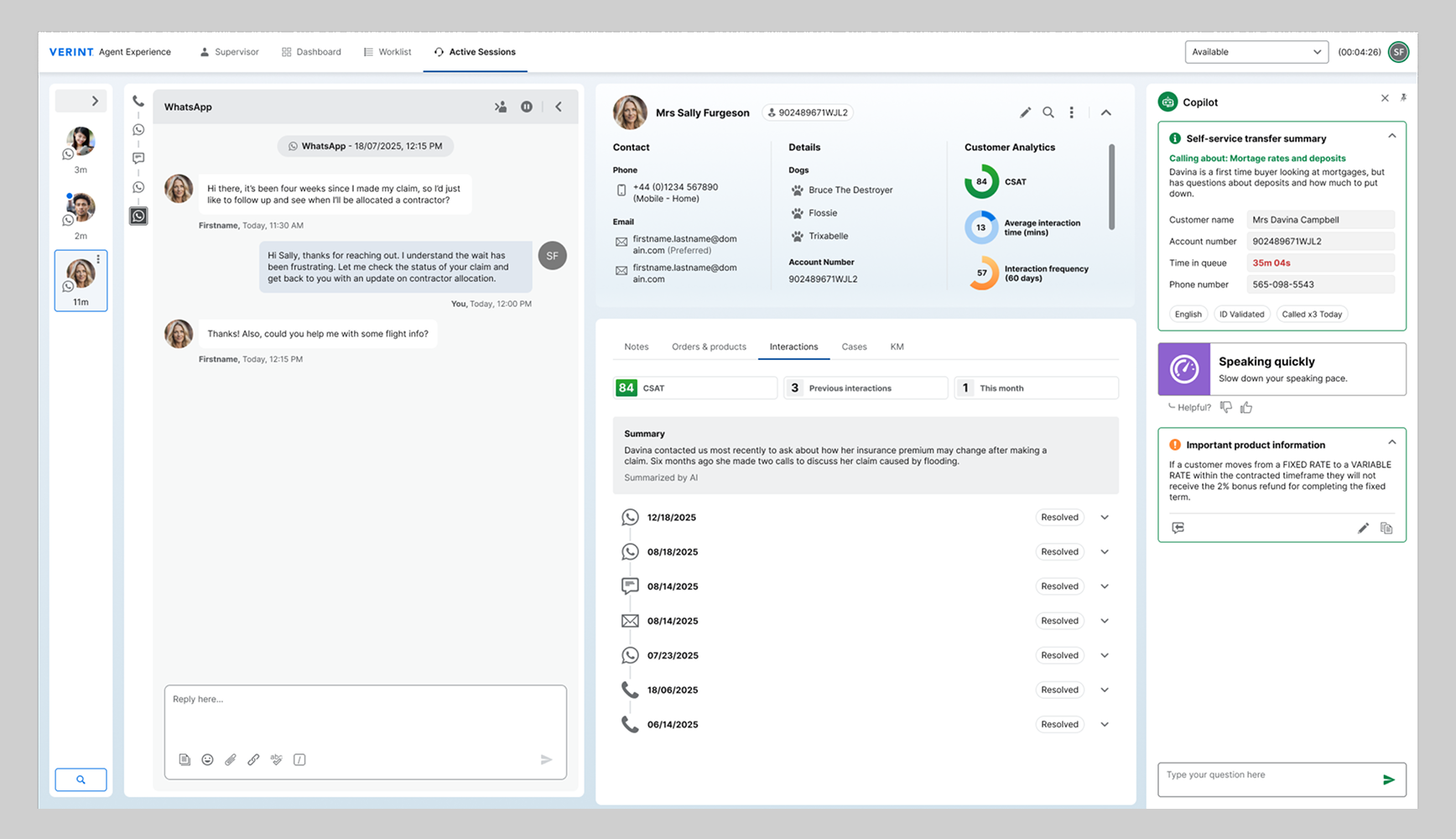Switch to the Cases tab
The height and width of the screenshot is (839, 1456).
tap(854, 347)
